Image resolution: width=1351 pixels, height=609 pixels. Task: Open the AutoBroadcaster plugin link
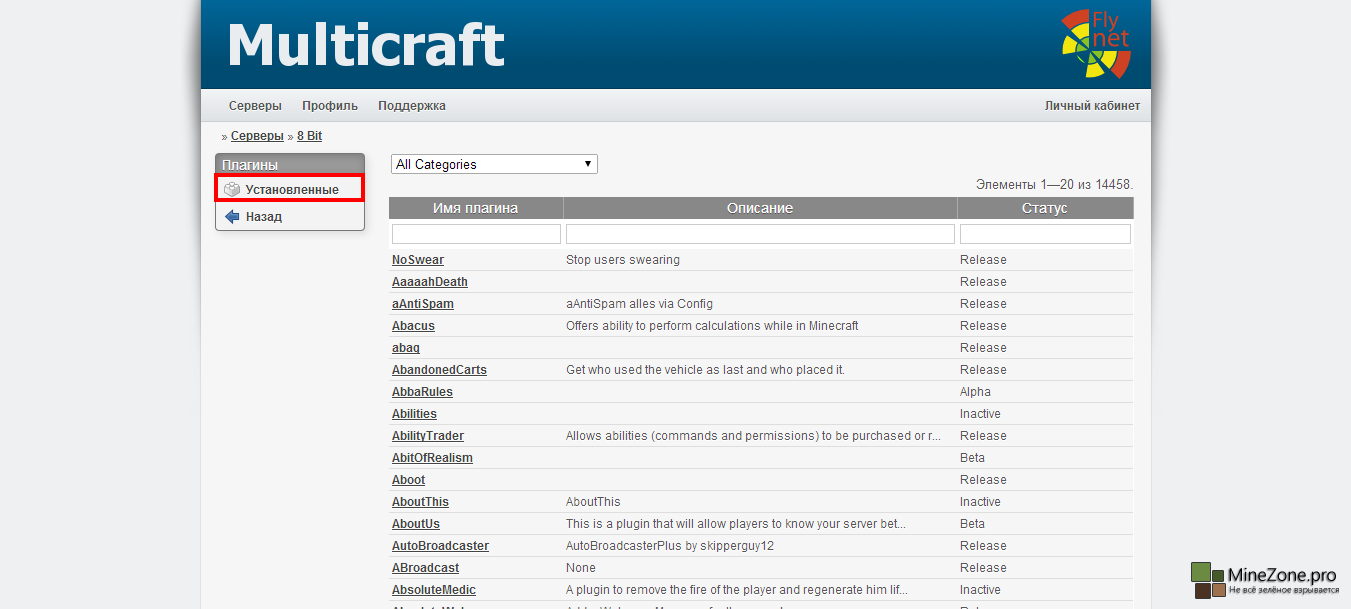coord(440,546)
